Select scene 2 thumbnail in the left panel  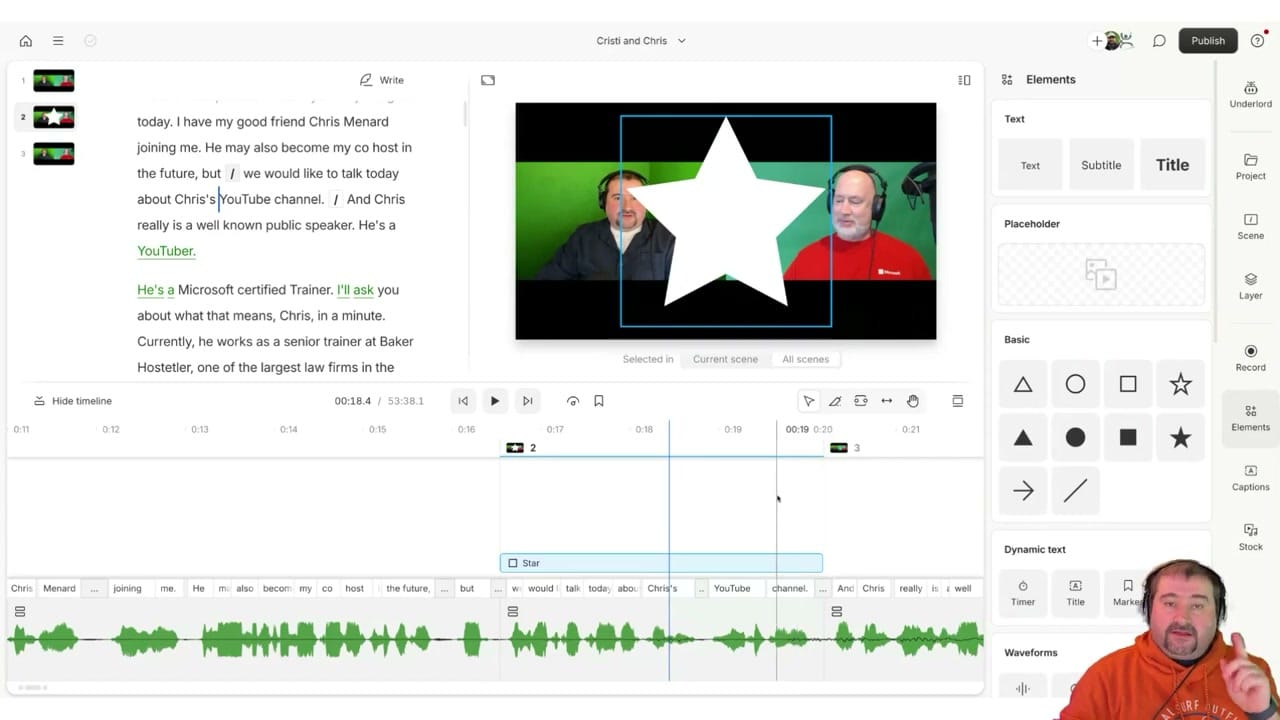pos(53,117)
